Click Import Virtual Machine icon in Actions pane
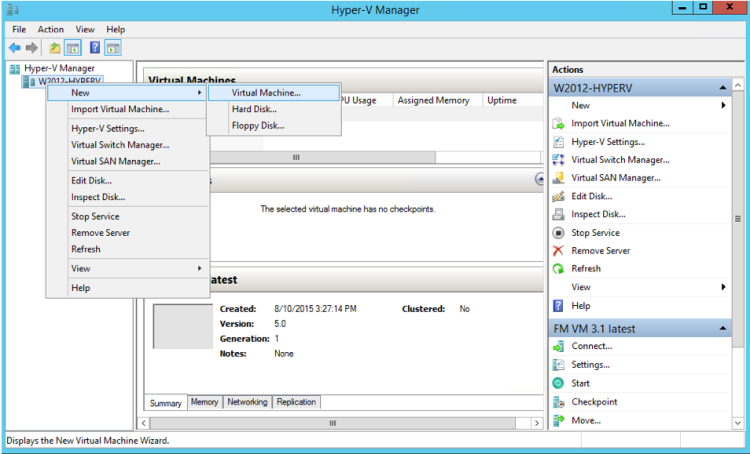The width and height of the screenshot is (750, 454). [x=558, y=123]
